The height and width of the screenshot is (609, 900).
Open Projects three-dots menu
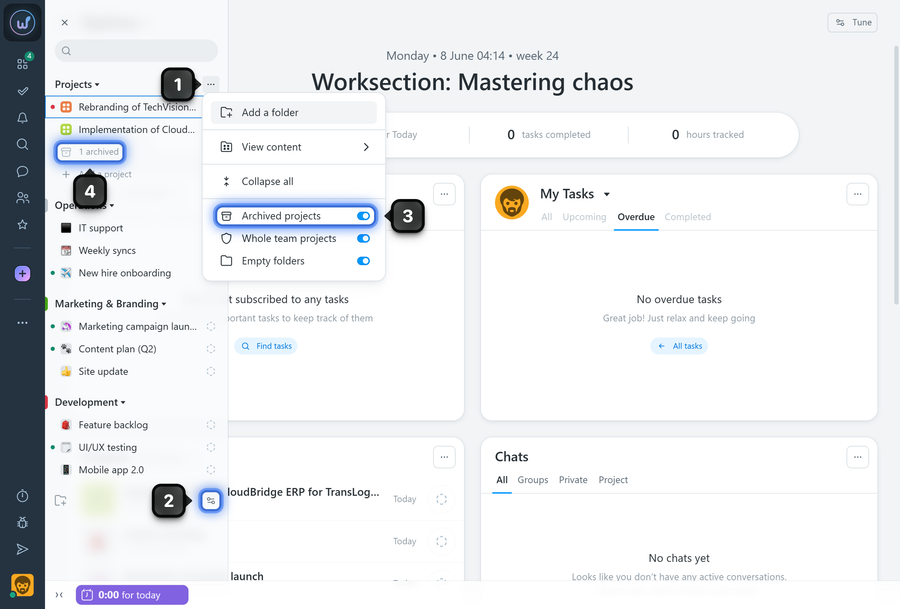tap(211, 84)
